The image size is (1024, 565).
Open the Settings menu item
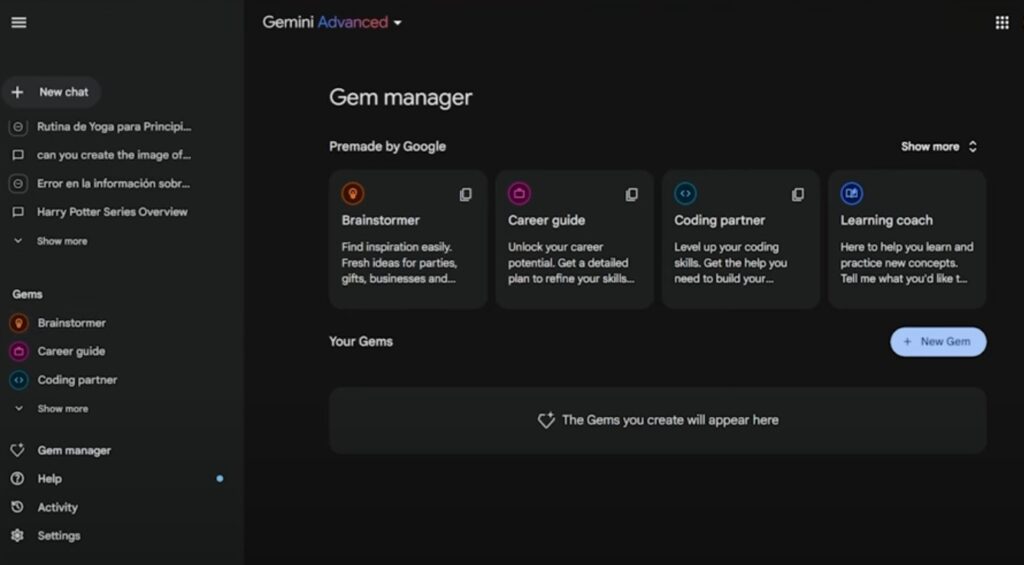tap(59, 536)
